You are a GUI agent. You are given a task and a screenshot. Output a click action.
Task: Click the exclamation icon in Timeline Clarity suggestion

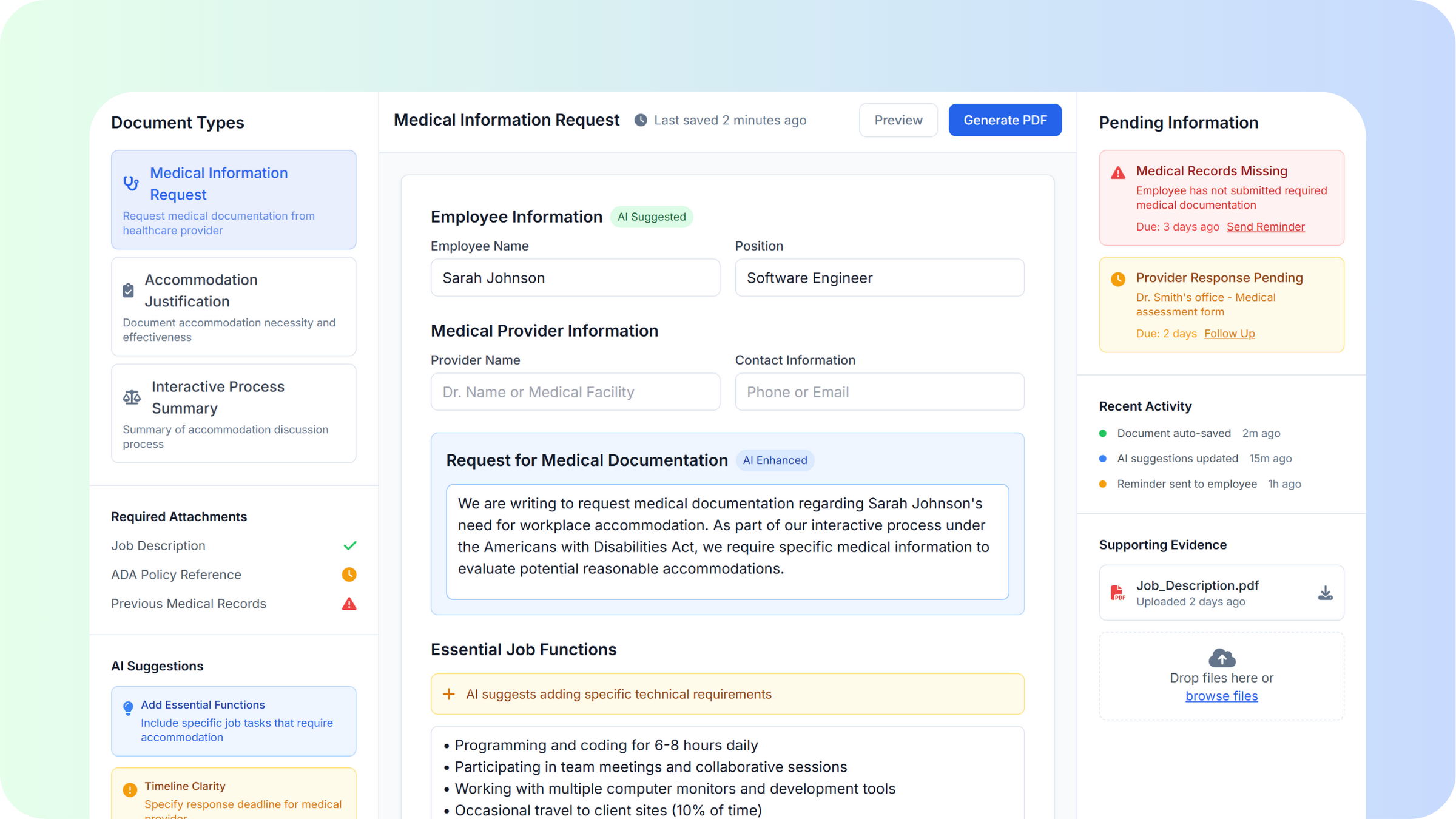pos(130,789)
